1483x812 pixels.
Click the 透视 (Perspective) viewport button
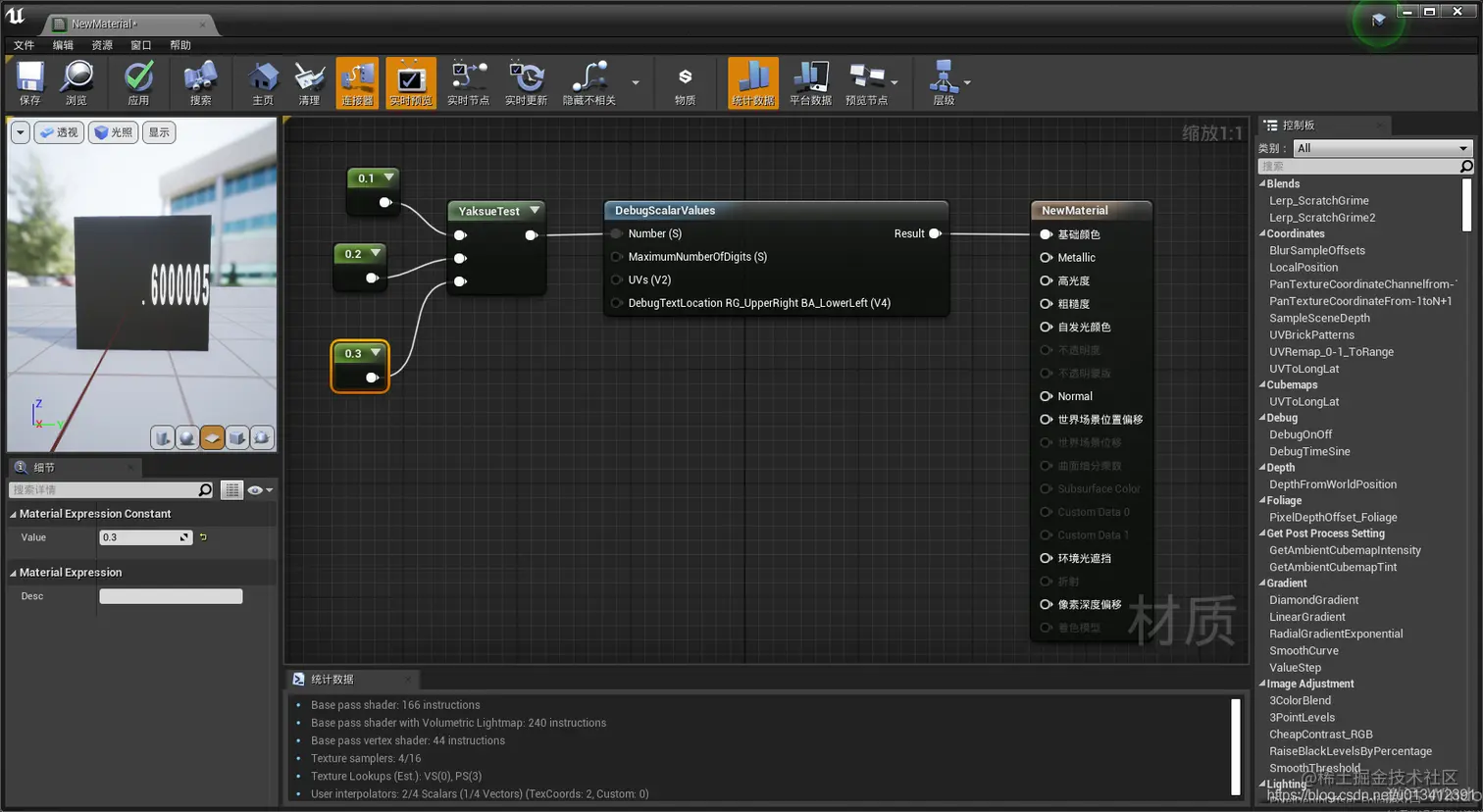[59, 132]
